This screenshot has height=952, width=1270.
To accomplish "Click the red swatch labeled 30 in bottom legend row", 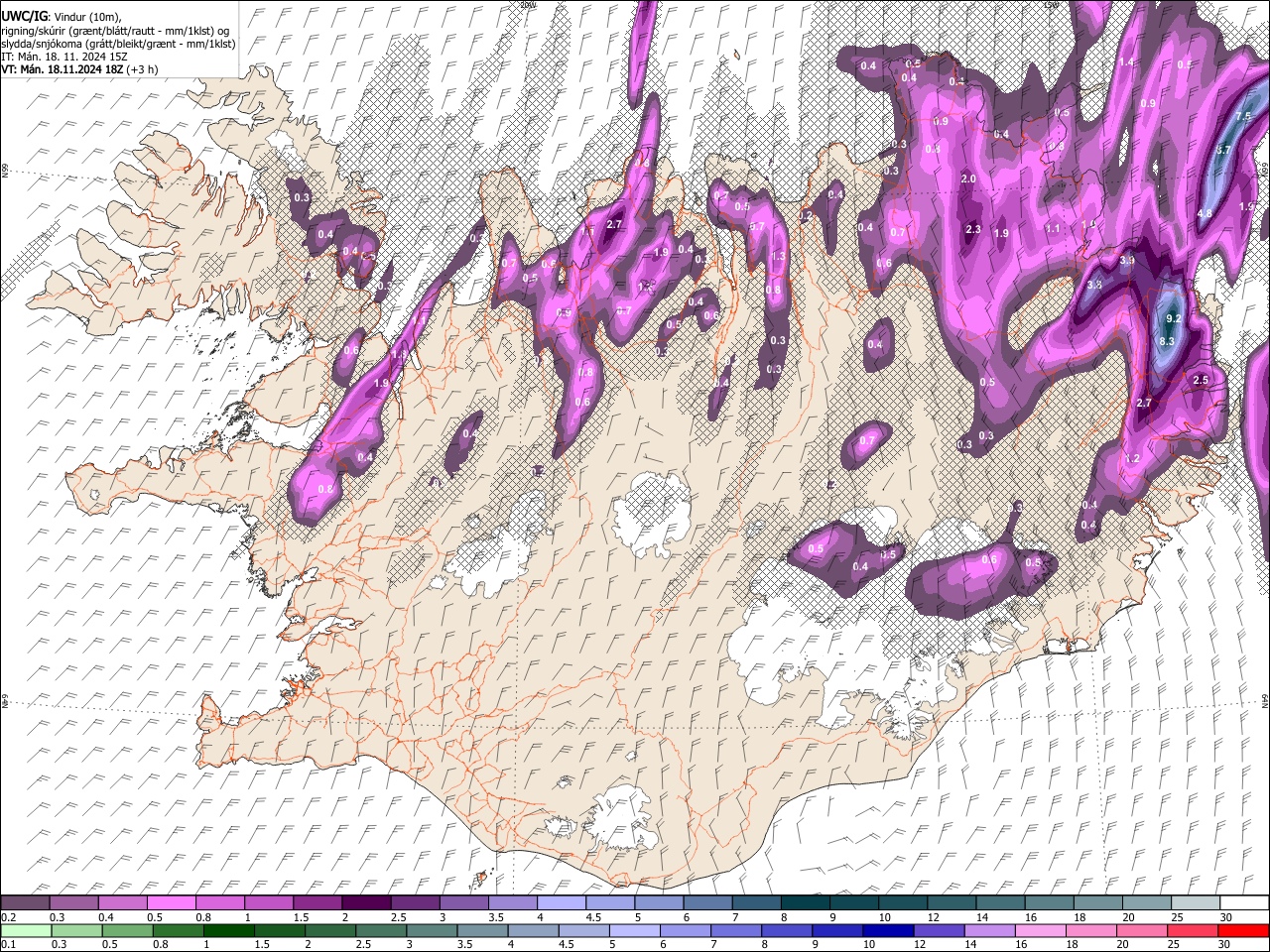I will click(x=1243, y=930).
